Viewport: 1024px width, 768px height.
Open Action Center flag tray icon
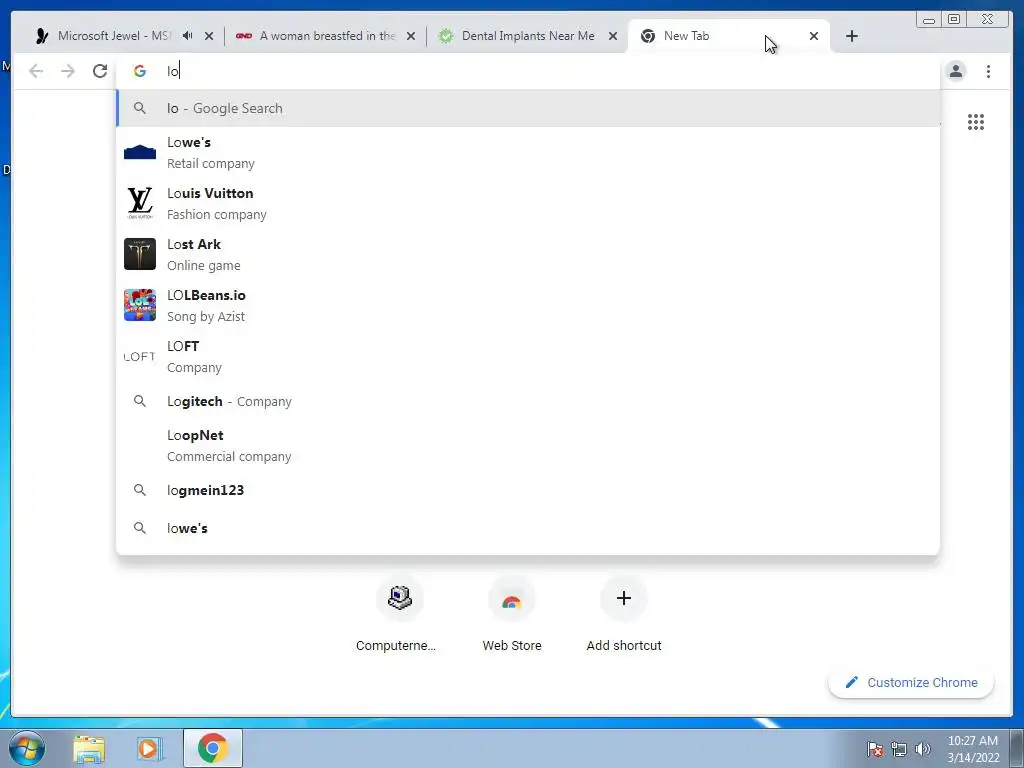click(875, 749)
